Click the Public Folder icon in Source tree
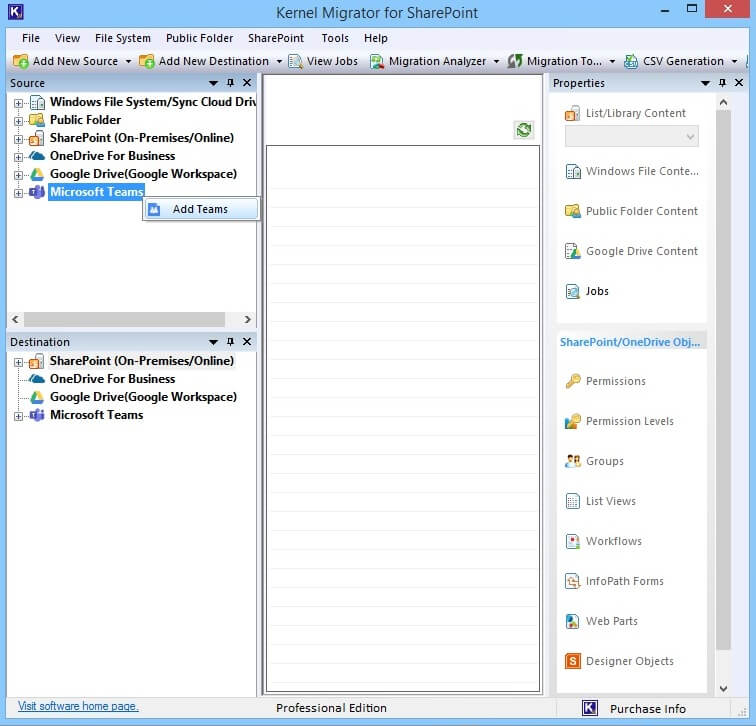756x726 pixels. (37, 120)
